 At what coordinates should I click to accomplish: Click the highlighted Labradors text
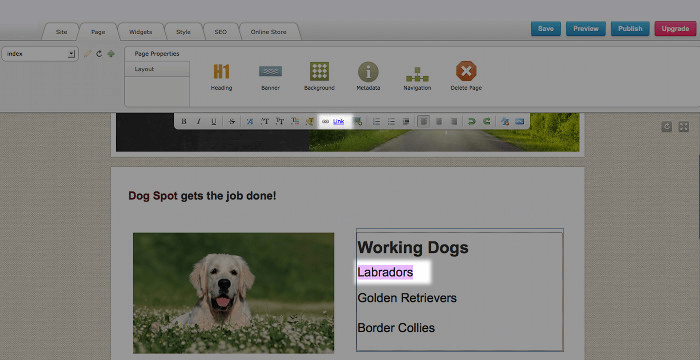(385, 272)
